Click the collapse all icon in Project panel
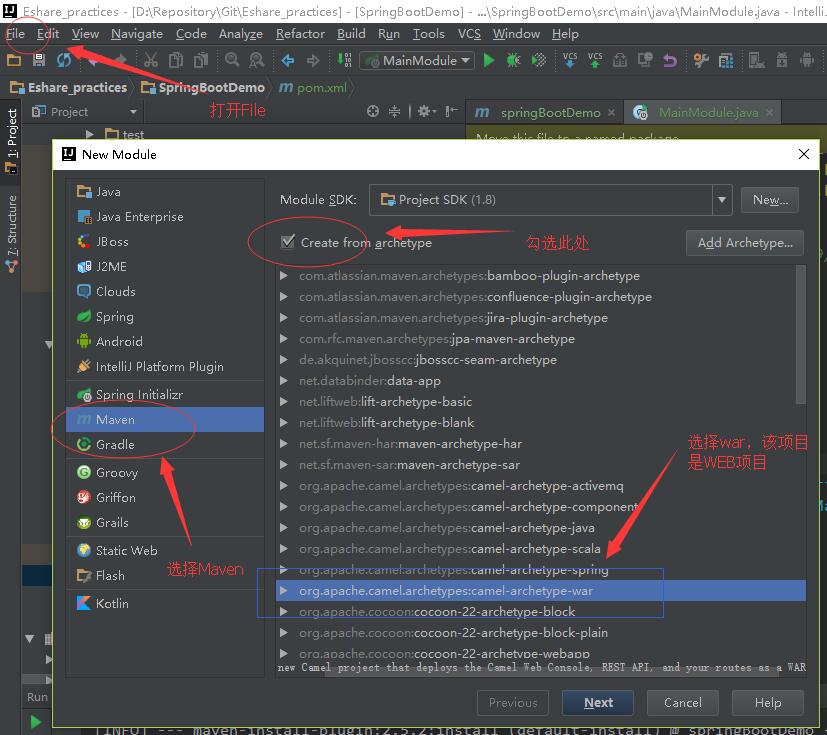 (394, 111)
